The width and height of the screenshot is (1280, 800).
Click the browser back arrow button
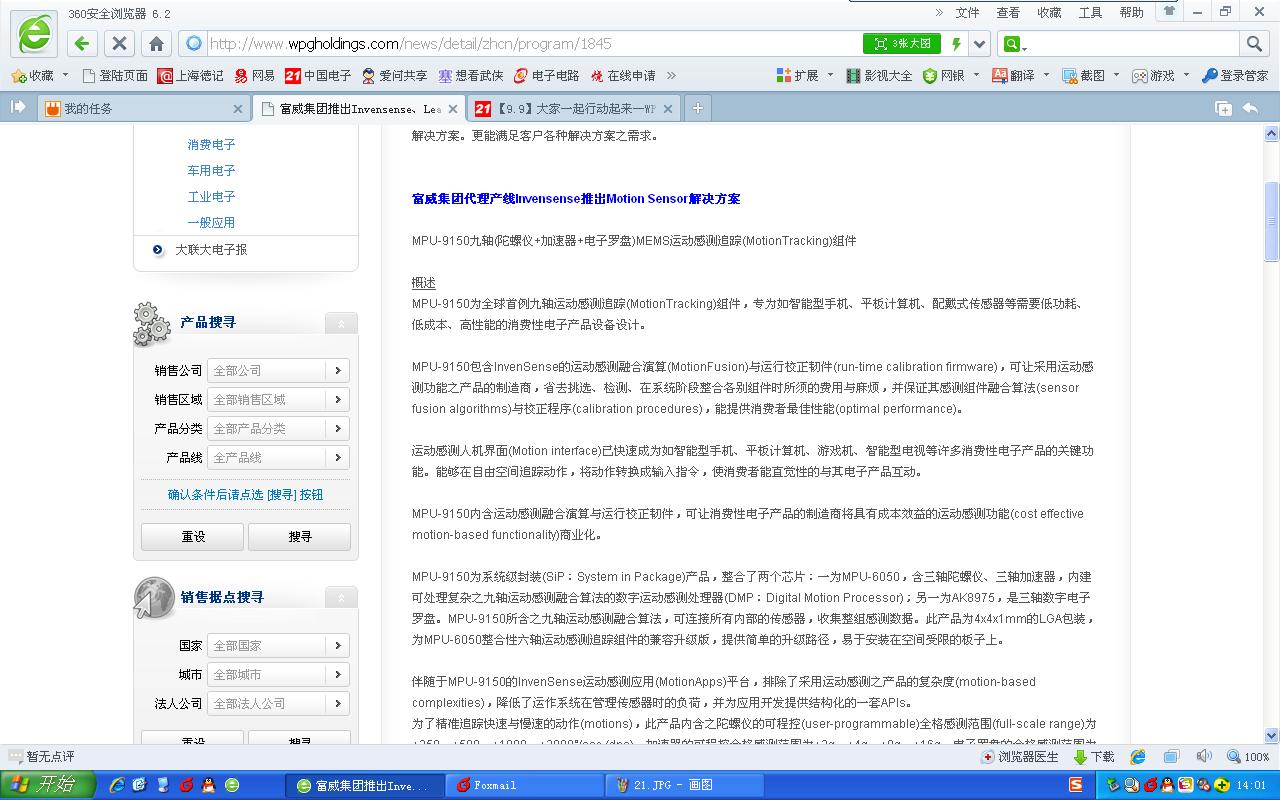coord(82,43)
